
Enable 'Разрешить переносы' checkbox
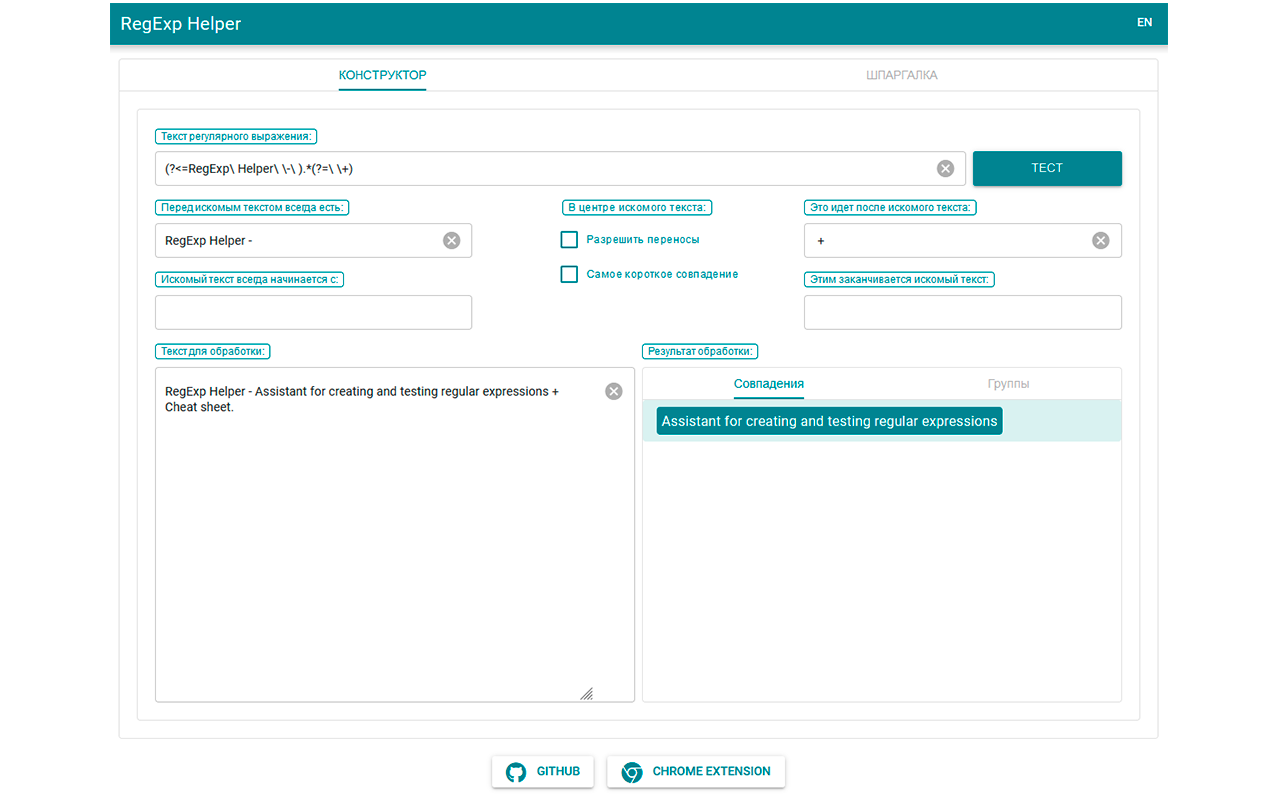tap(569, 240)
